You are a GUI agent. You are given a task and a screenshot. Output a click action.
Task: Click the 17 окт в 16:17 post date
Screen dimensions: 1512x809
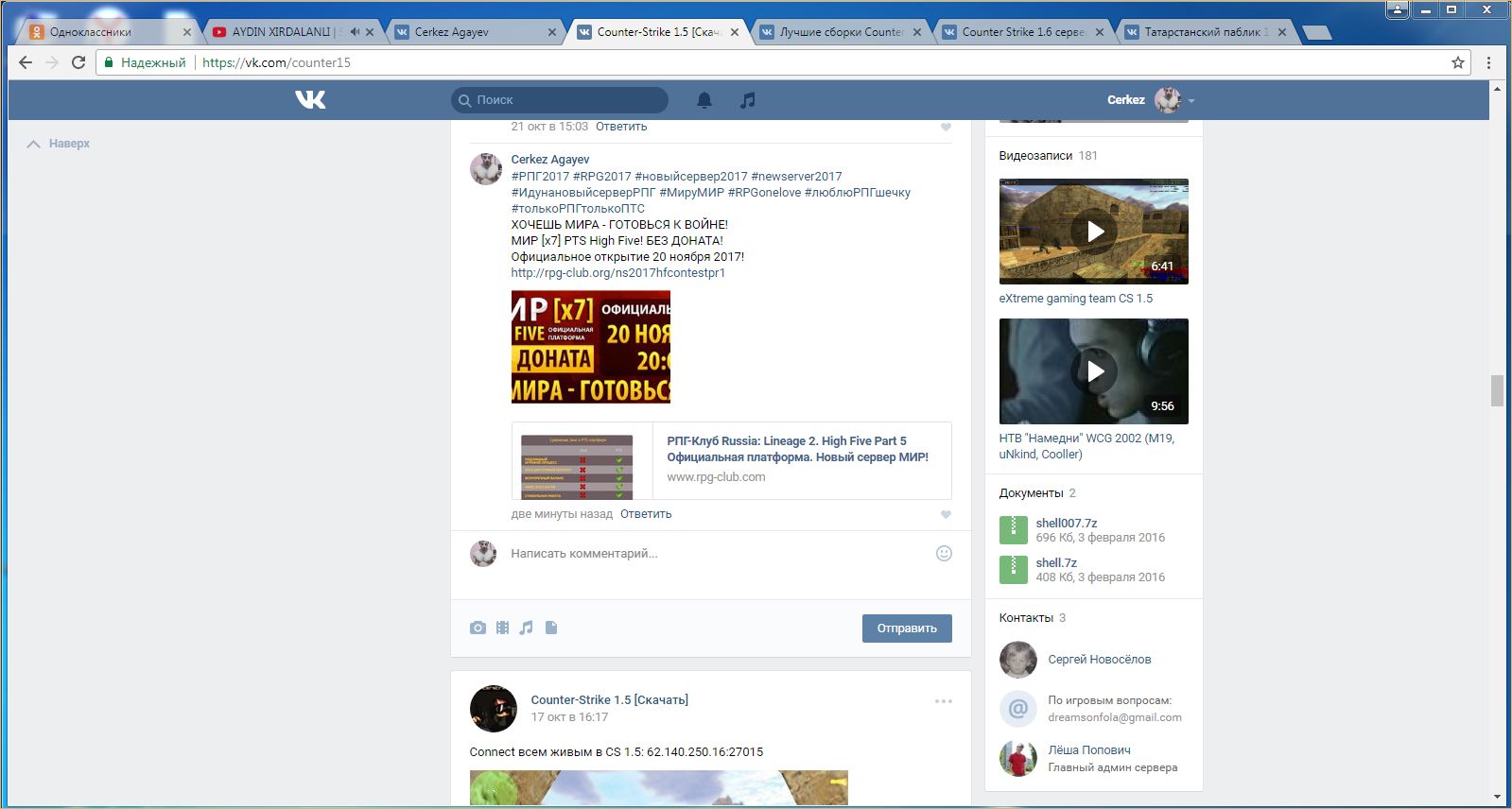click(569, 717)
